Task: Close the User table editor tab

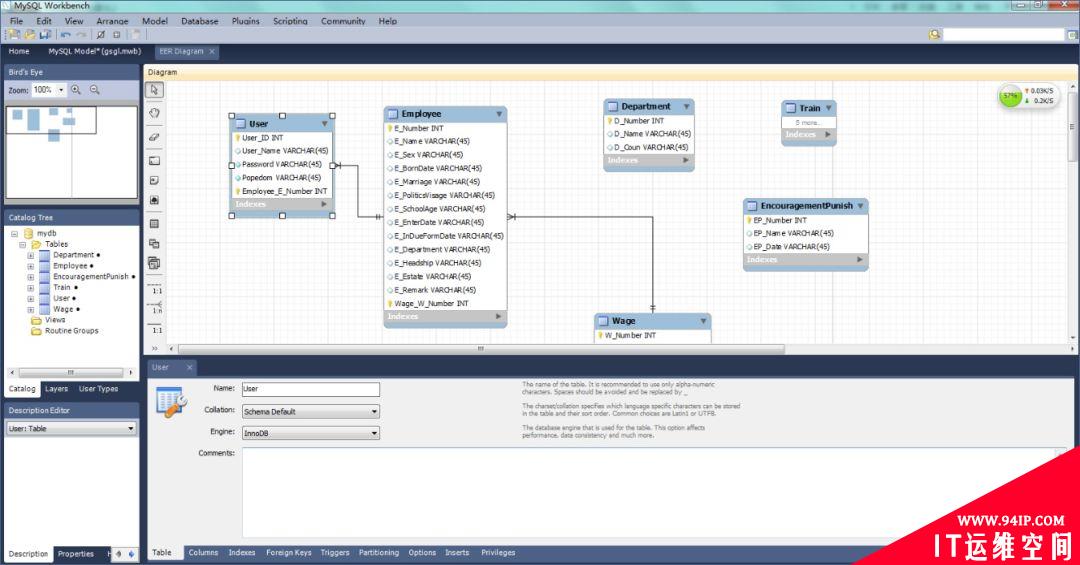Action: pyautogui.click(x=189, y=367)
